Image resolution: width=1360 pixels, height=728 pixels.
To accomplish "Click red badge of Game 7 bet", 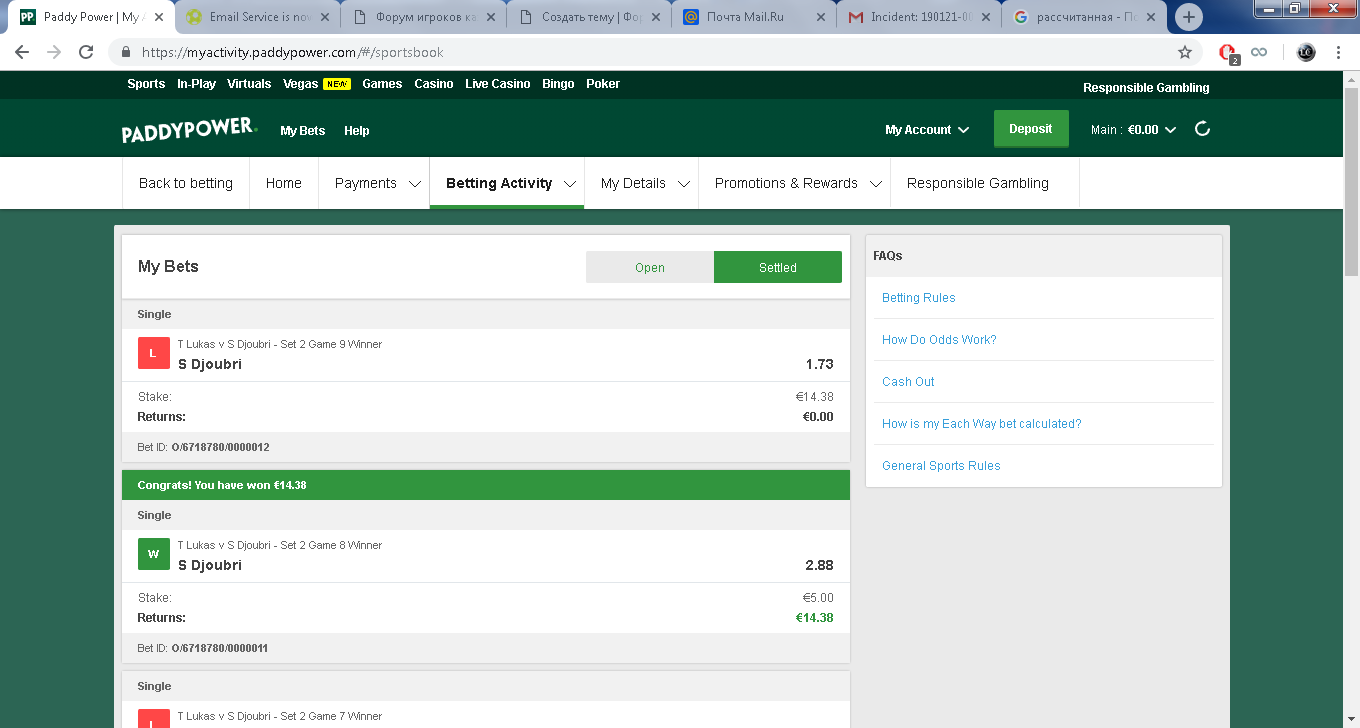I will (x=153, y=718).
